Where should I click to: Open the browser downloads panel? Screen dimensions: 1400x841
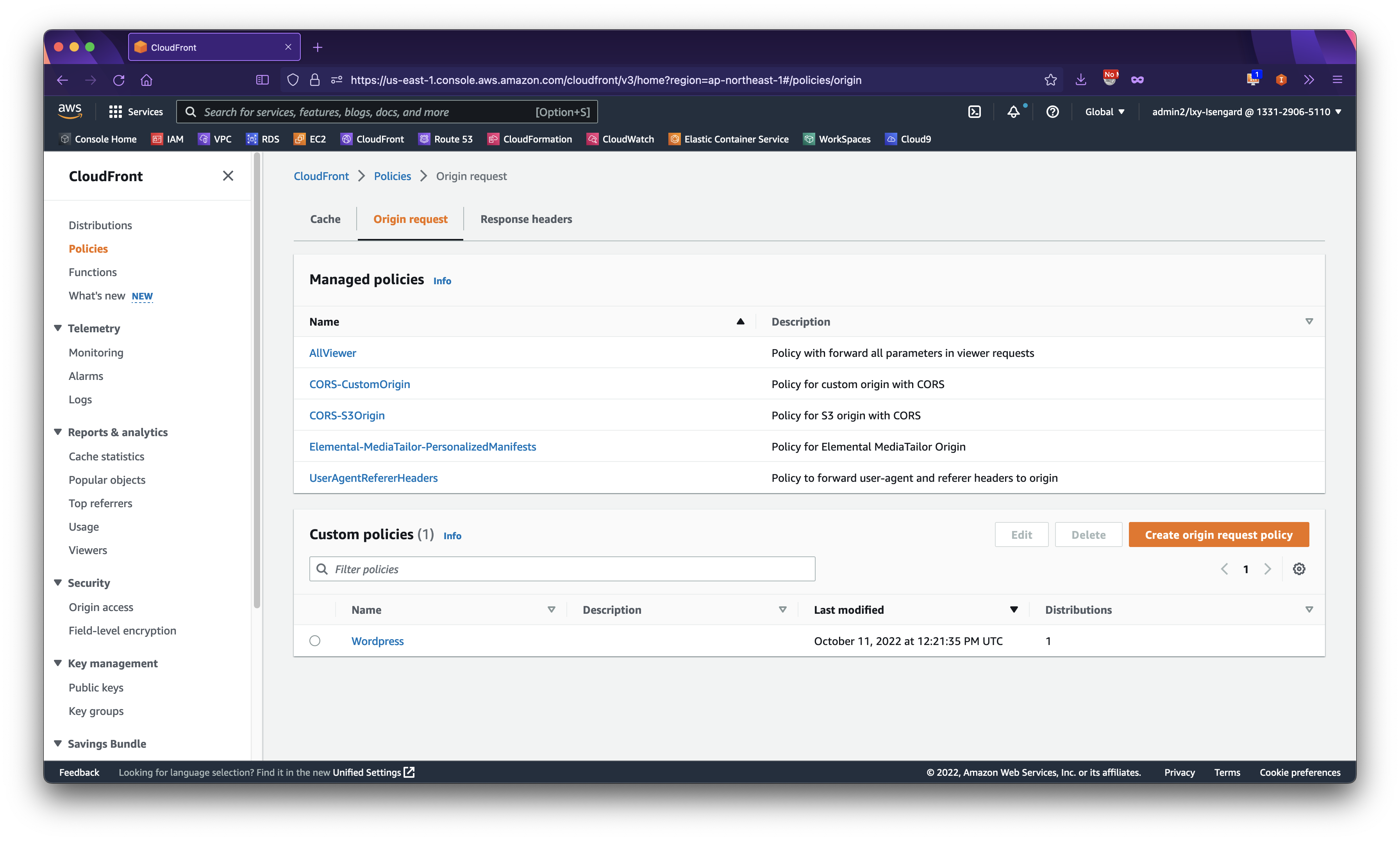1081,80
